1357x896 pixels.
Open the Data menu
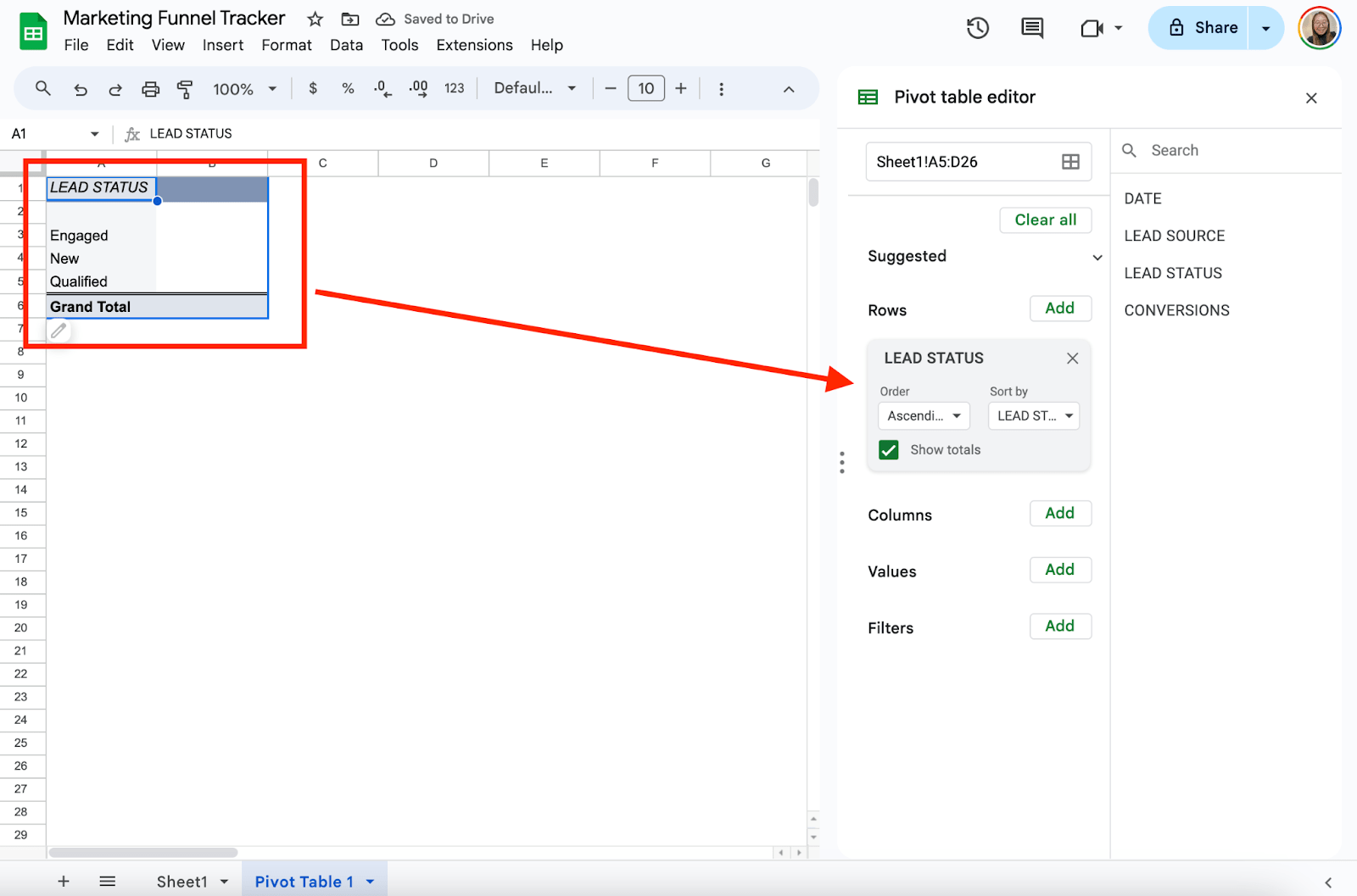tap(346, 45)
